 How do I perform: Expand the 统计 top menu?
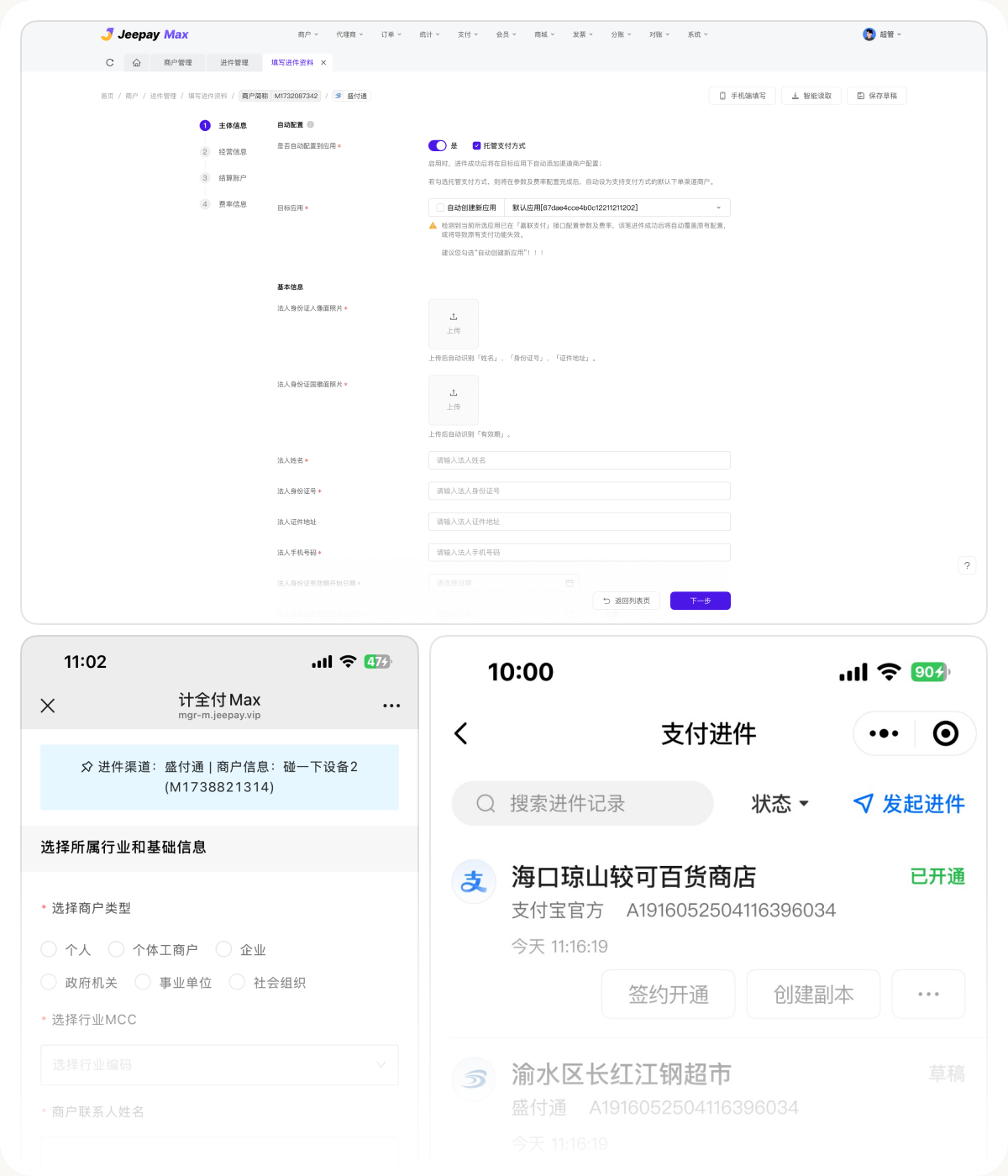pos(430,34)
